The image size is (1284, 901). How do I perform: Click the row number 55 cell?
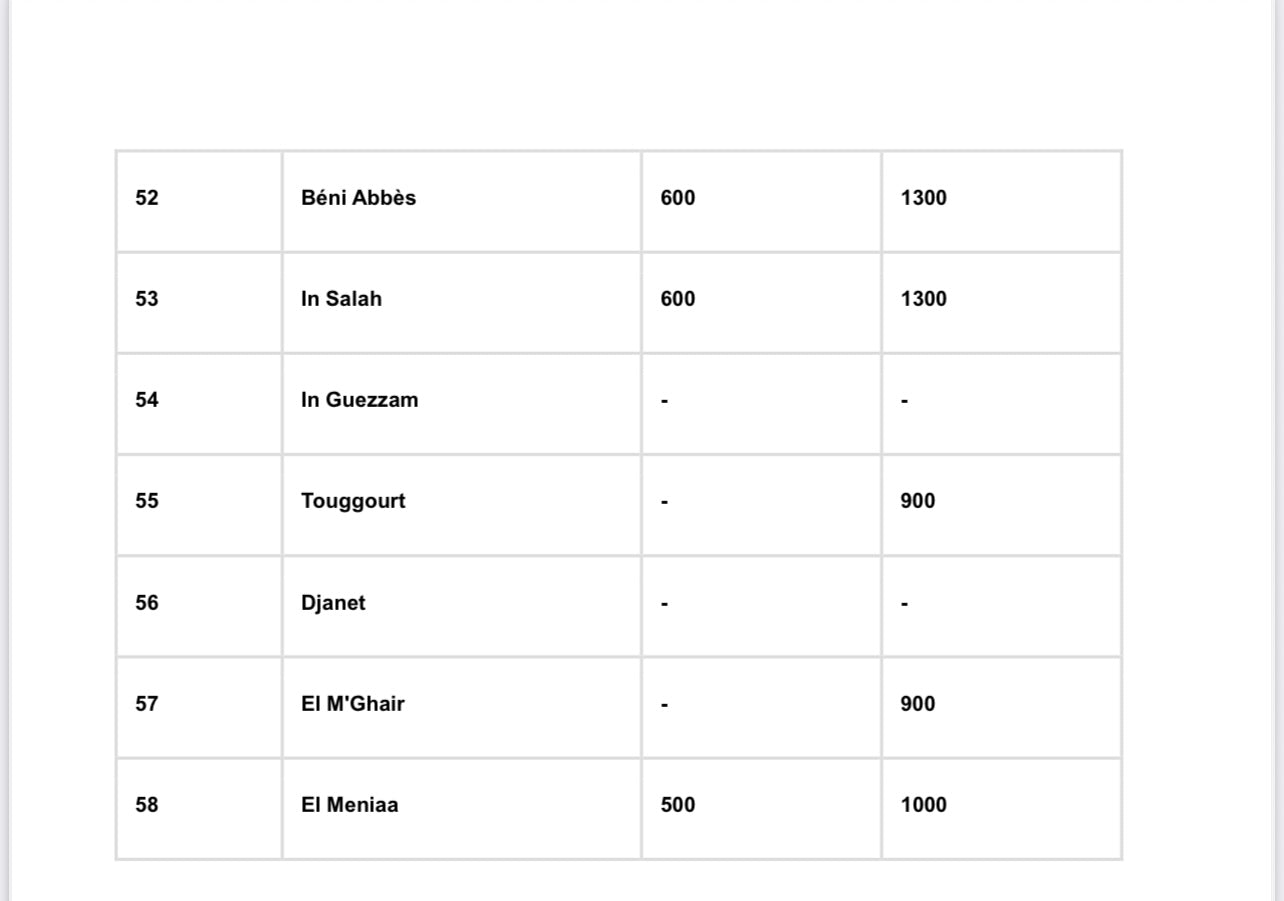point(147,501)
